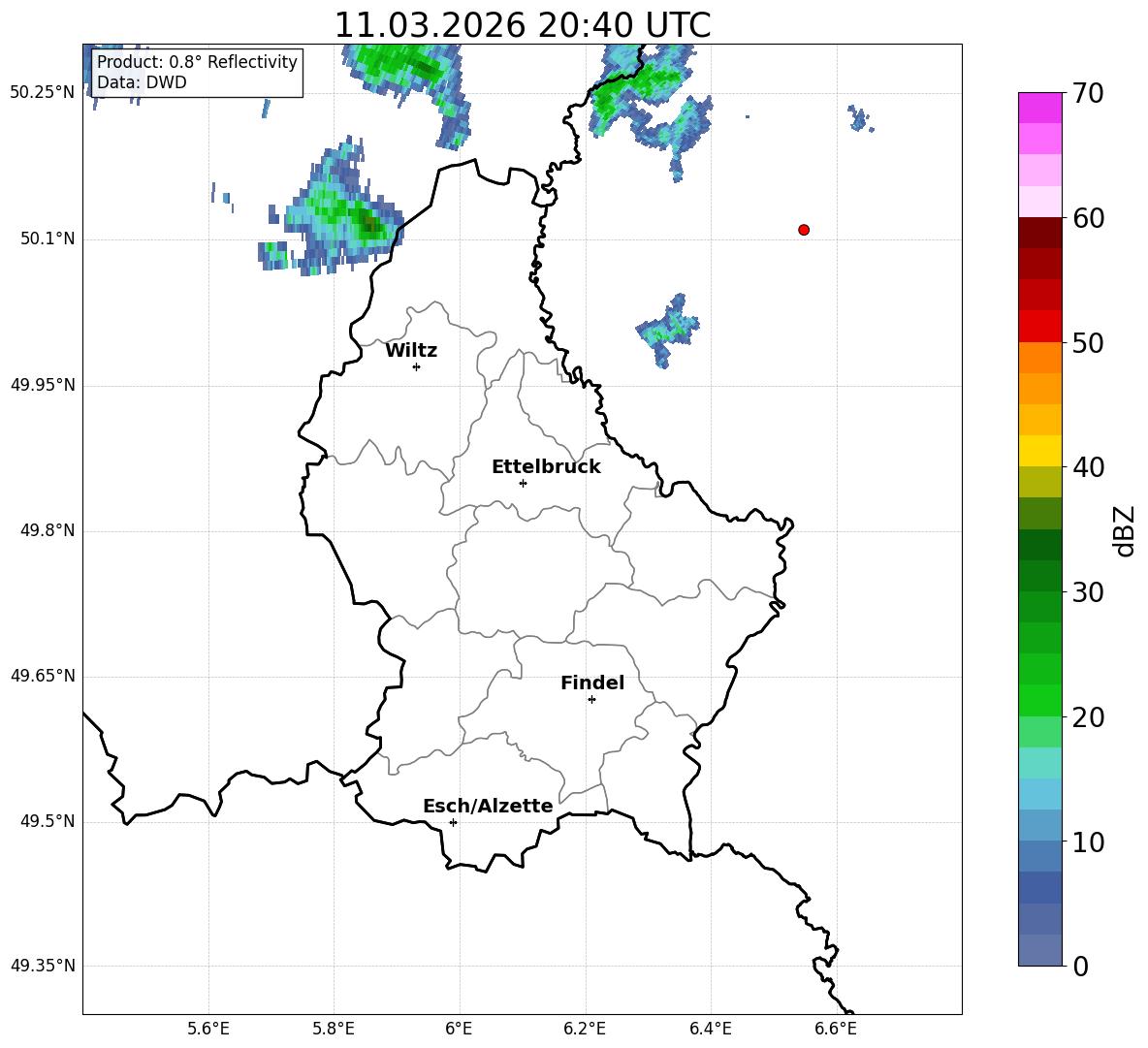Select the Ettelbruck label text
This screenshot has width=1148, height=1048.
[x=546, y=467]
